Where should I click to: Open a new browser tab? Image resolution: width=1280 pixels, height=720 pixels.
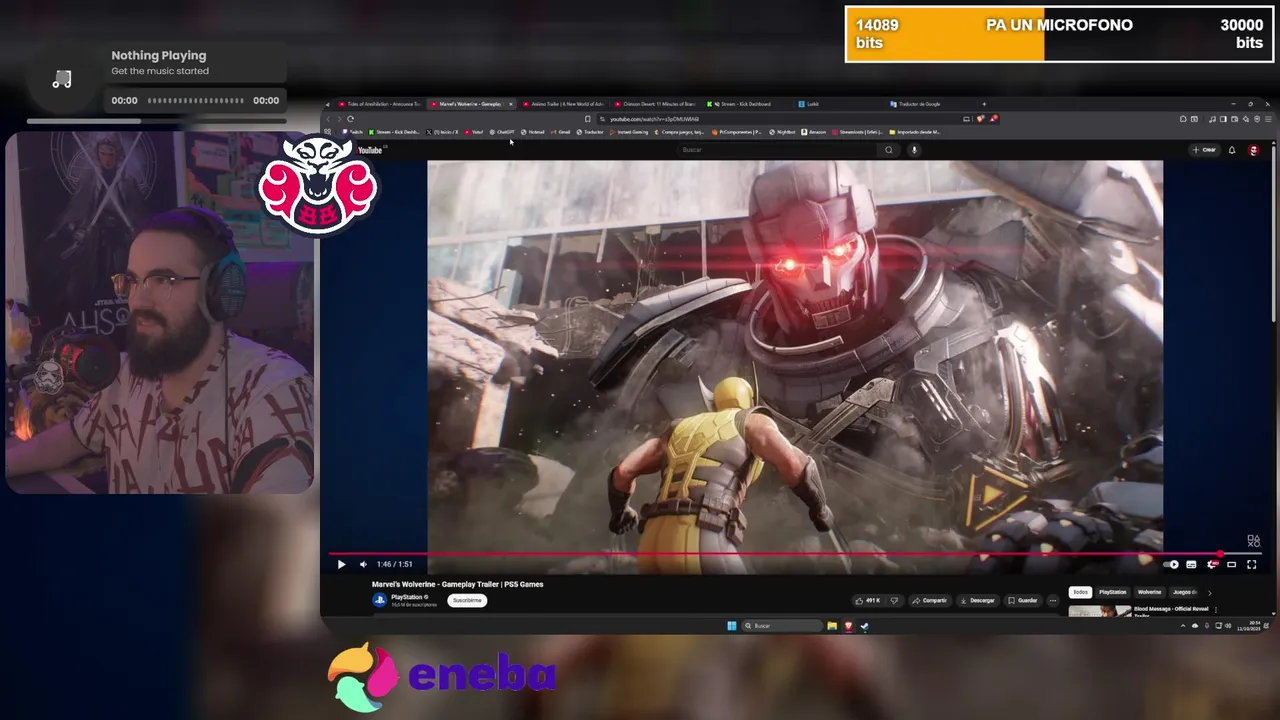pyautogui.click(x=984, y=104)
